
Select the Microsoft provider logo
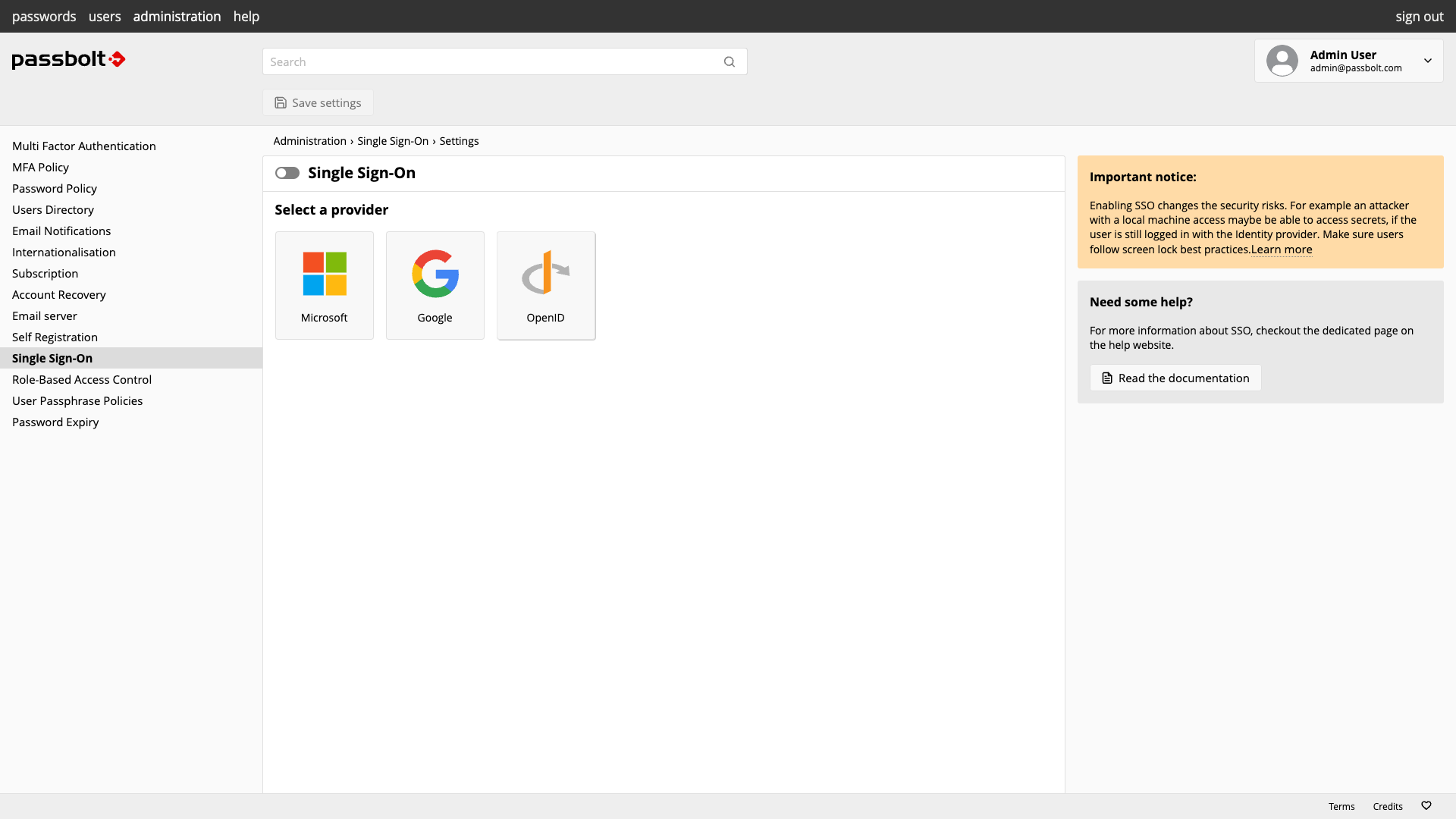point(325,274)
